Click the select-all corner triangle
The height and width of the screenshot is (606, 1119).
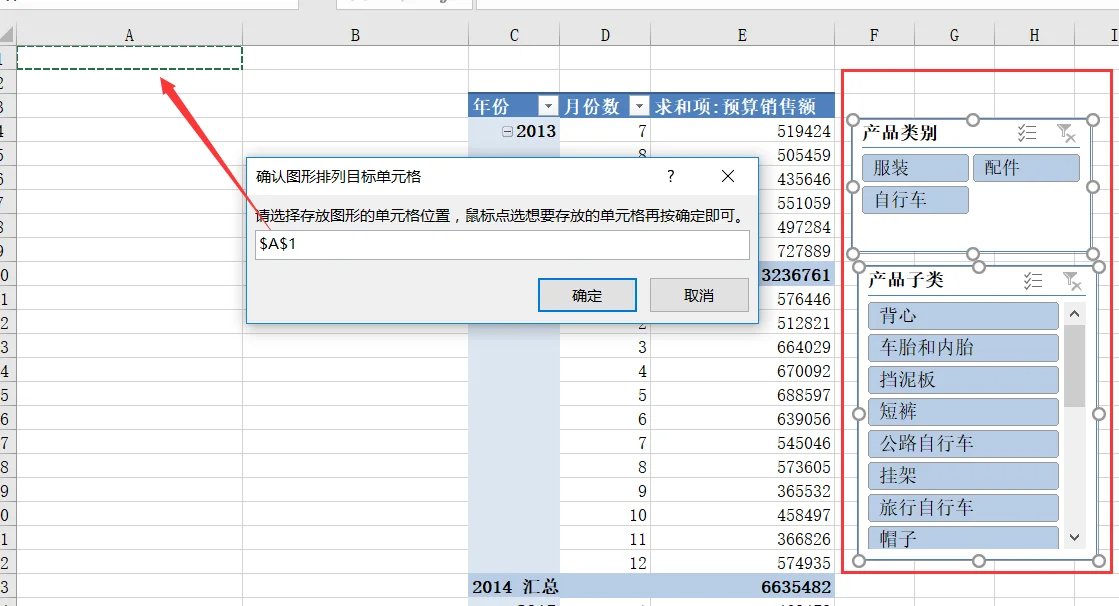[x=7, y=34]
